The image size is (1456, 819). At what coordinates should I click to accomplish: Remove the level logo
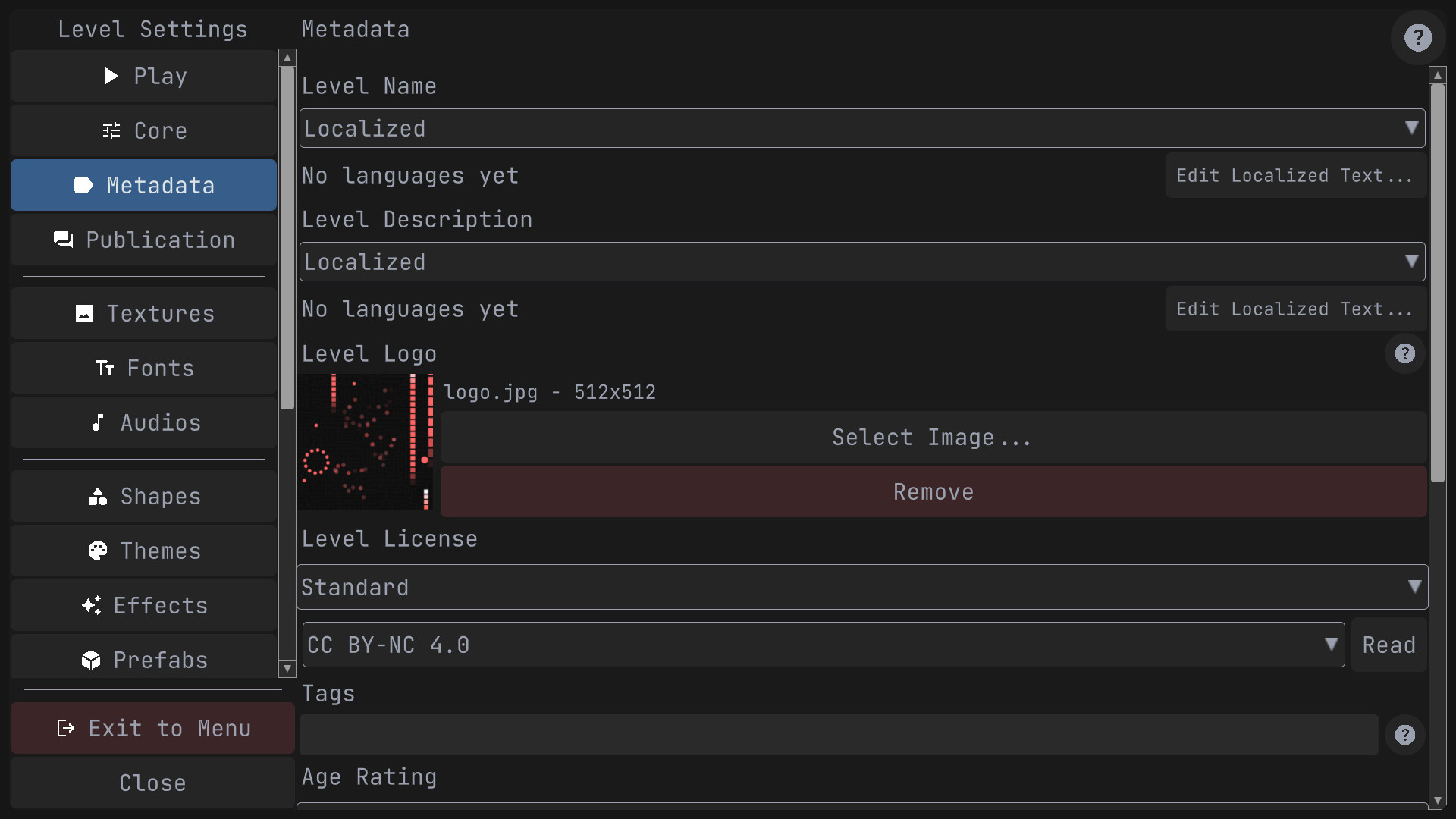(x=934, y=492)
